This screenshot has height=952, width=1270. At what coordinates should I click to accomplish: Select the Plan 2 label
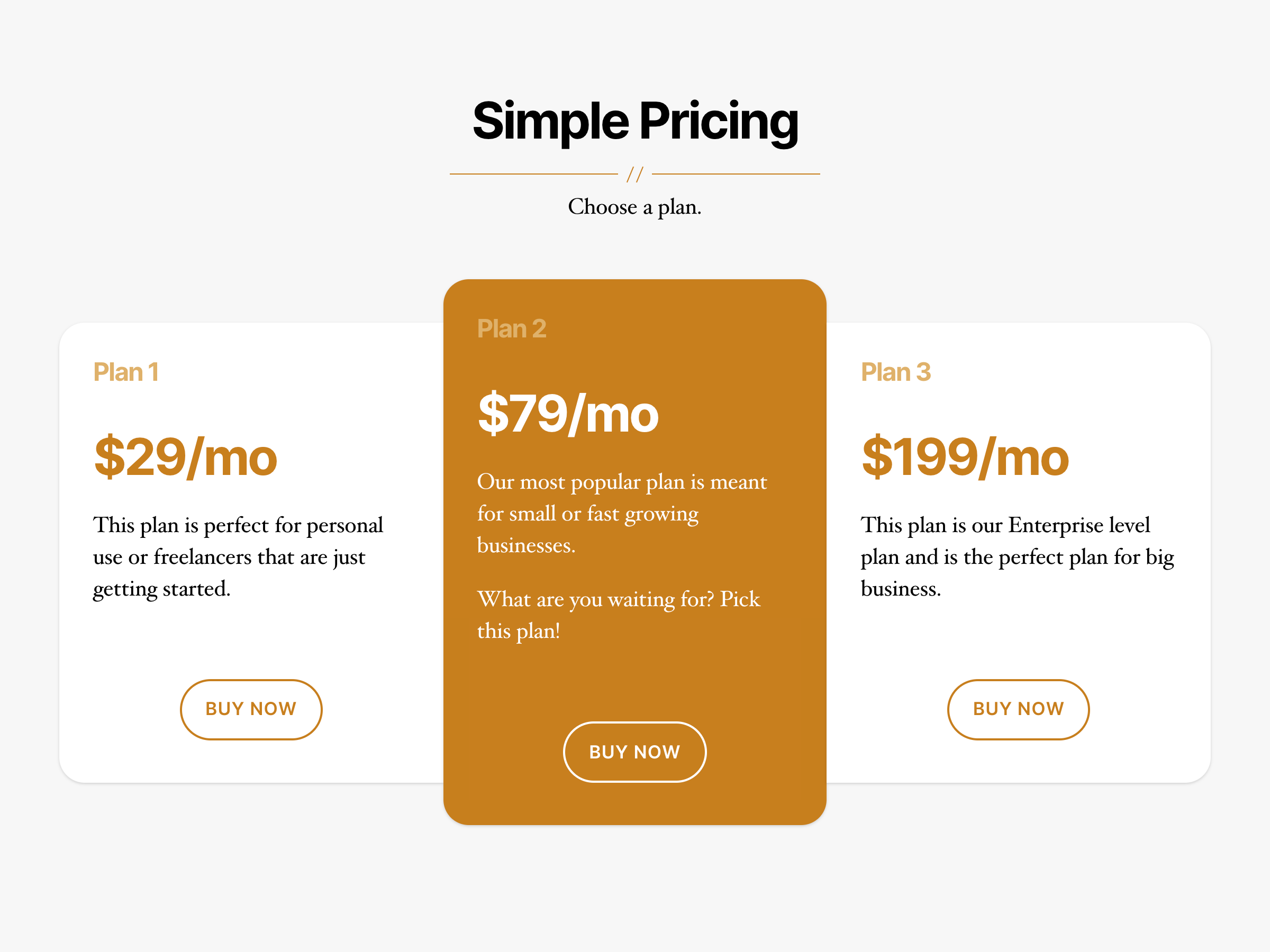tap(512, 328)
